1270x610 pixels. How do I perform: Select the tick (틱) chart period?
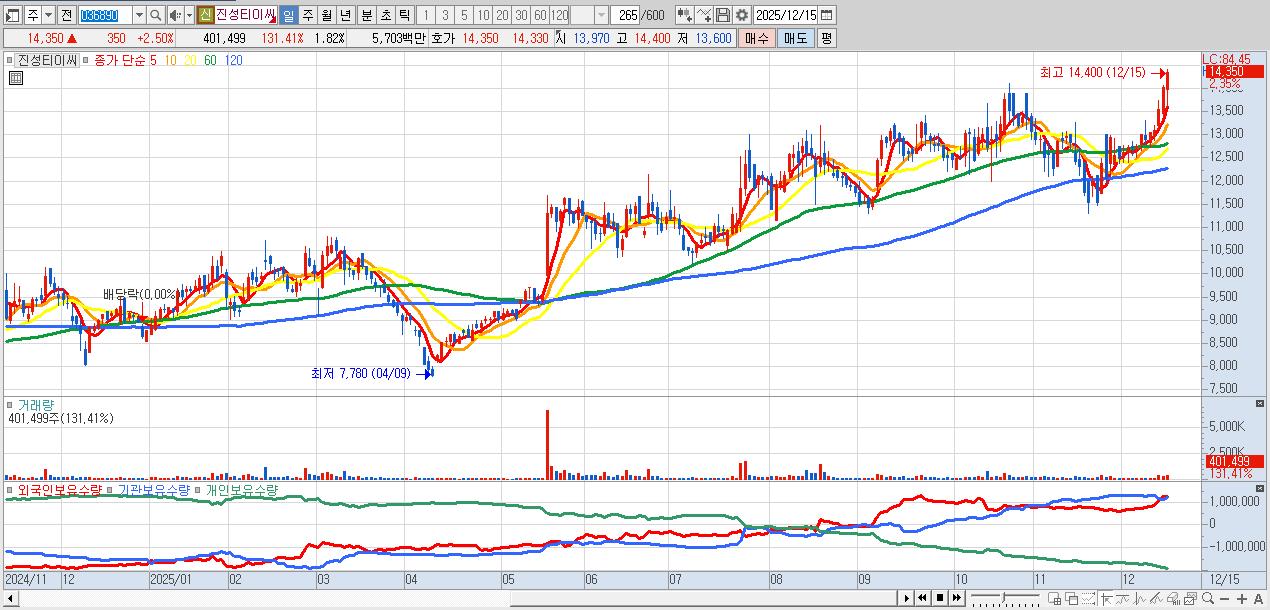(x=404, y=15)
